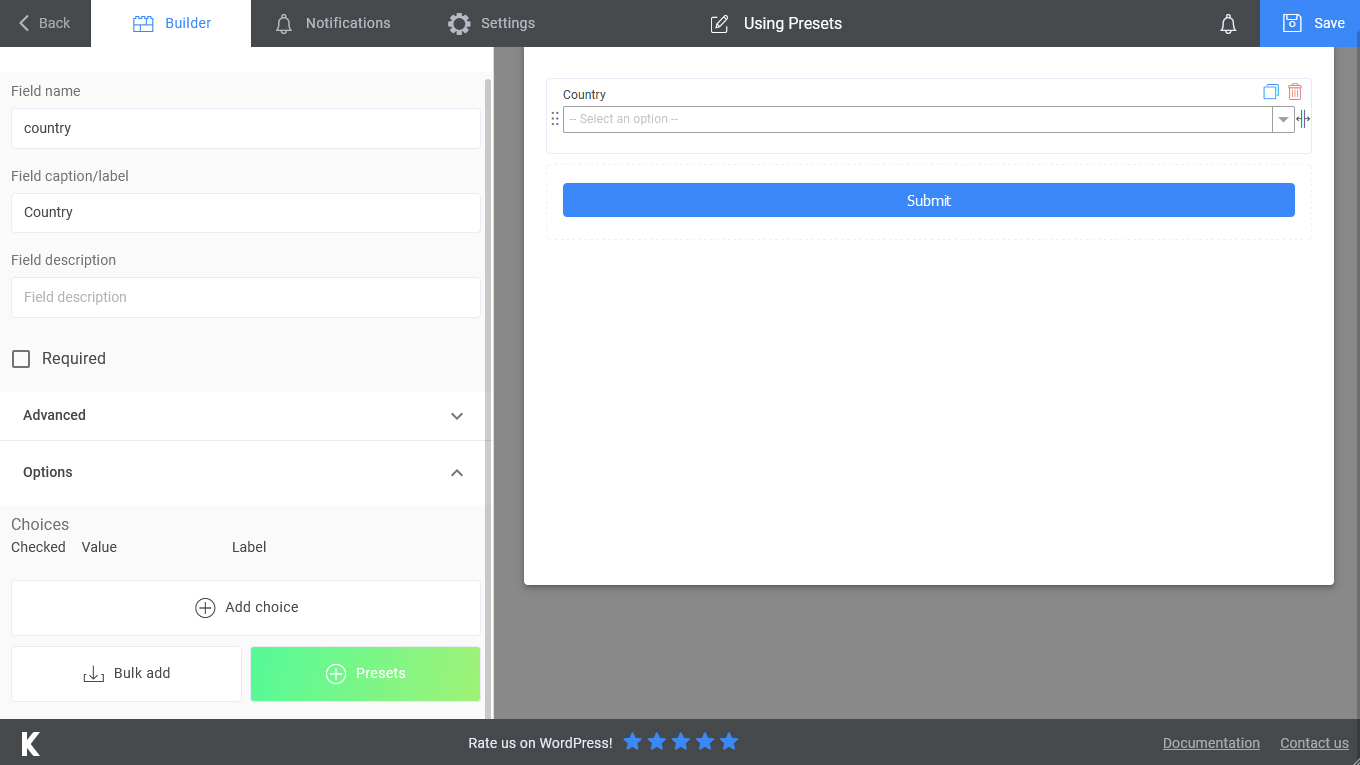Click the Add choice button

point(246,608)
